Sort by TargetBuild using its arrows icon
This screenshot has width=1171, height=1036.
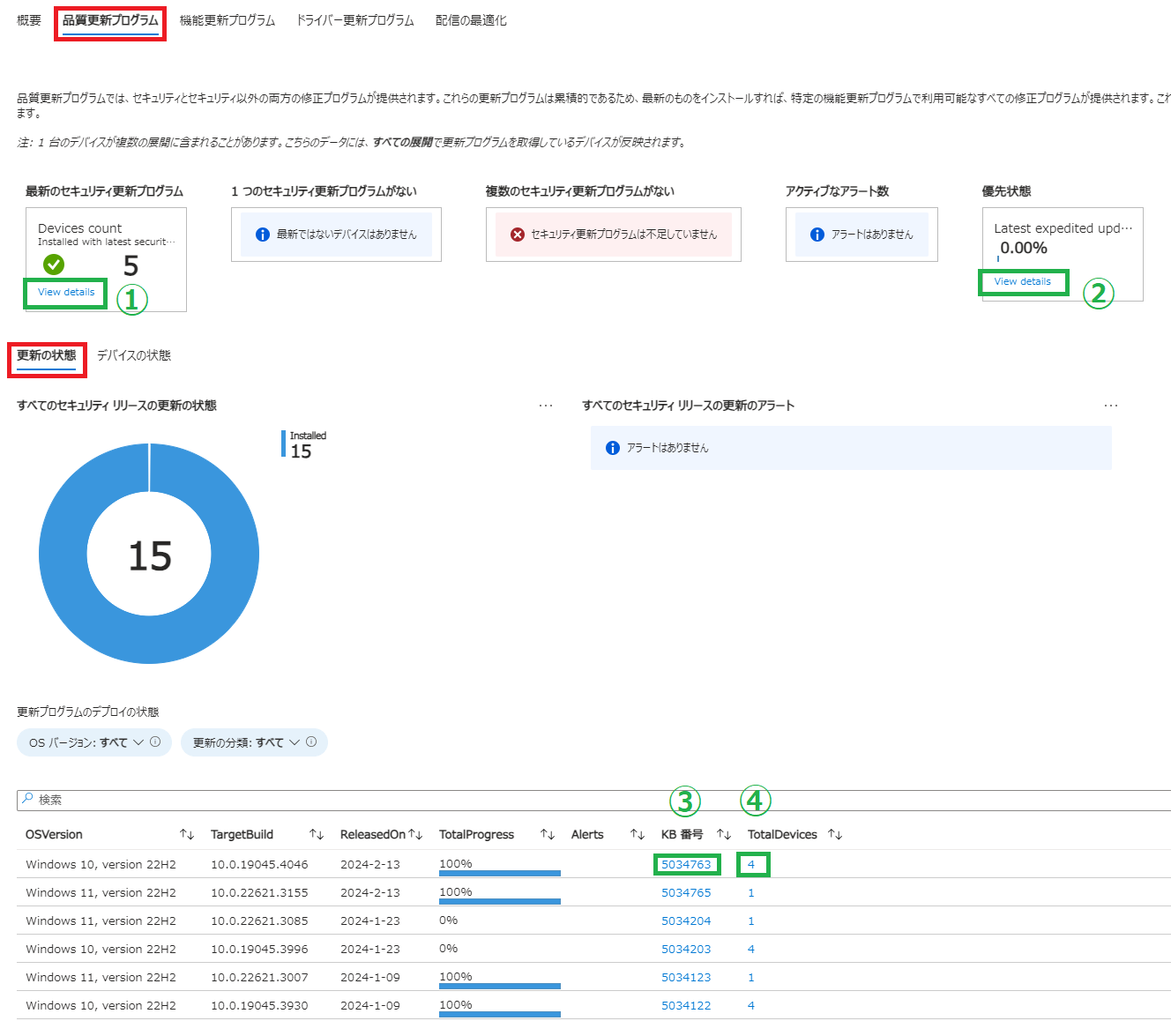(317, 834)
